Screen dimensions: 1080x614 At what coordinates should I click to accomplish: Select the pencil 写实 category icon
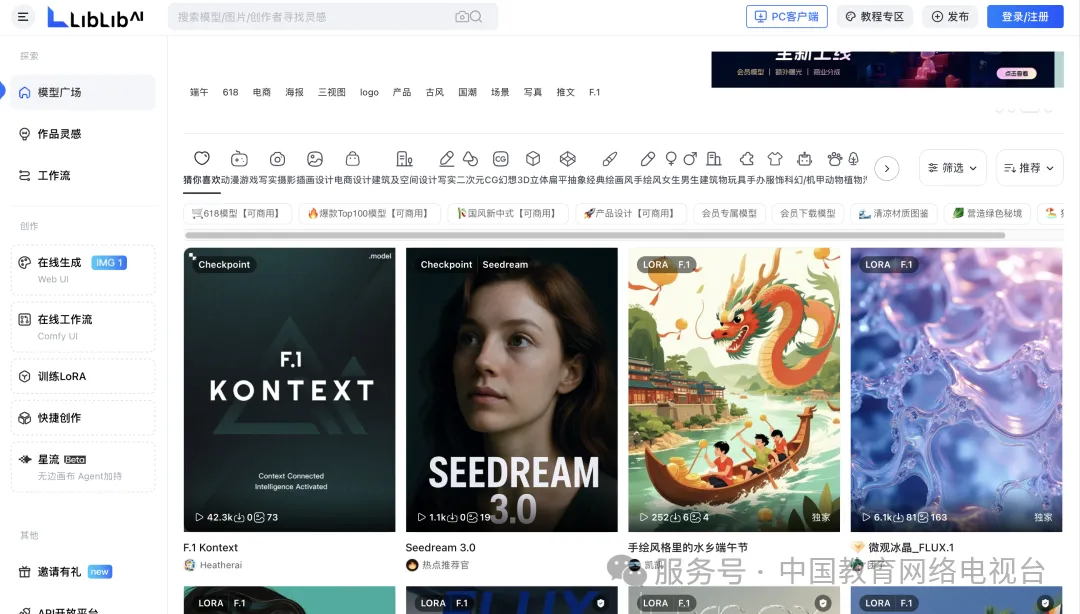(446, 159)
